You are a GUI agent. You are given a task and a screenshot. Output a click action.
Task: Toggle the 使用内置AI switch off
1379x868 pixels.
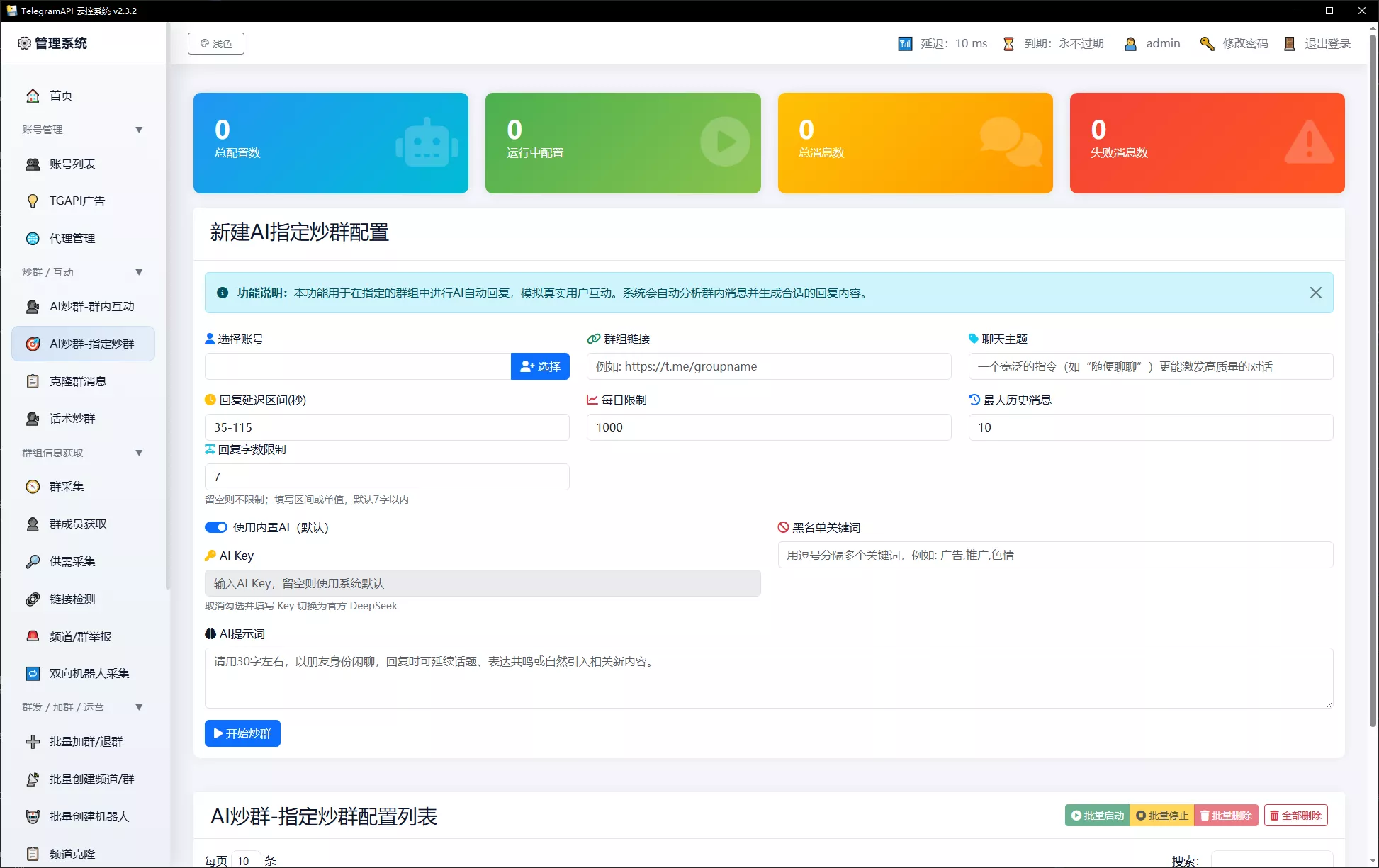point(216,527)
